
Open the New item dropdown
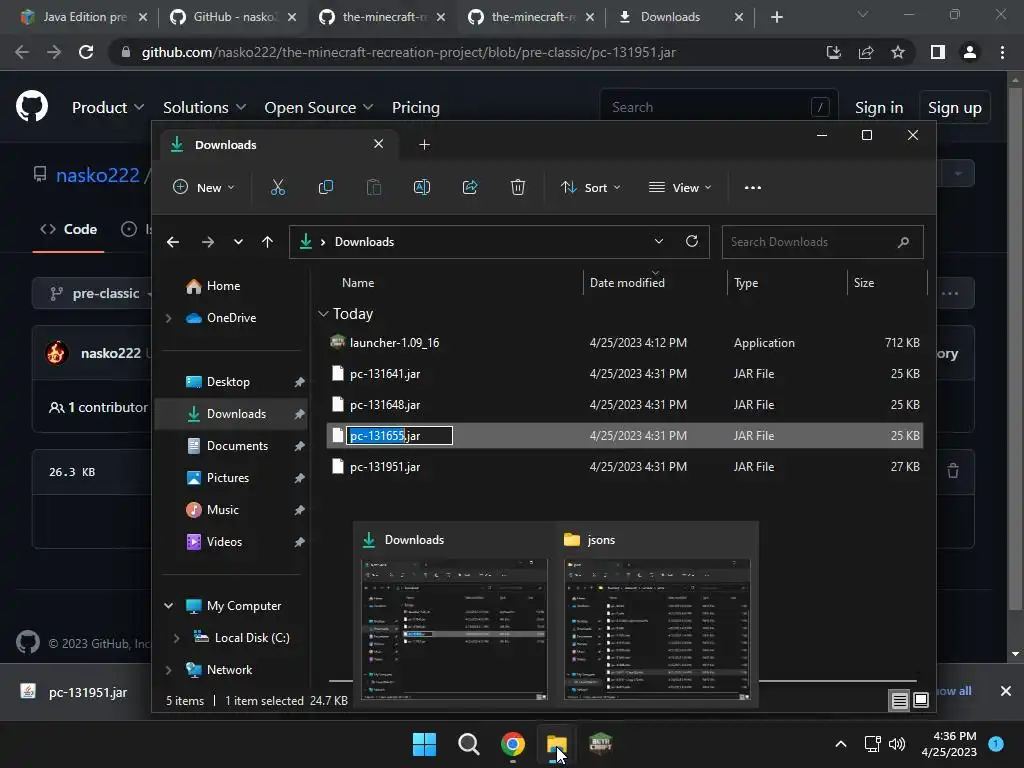203,187
